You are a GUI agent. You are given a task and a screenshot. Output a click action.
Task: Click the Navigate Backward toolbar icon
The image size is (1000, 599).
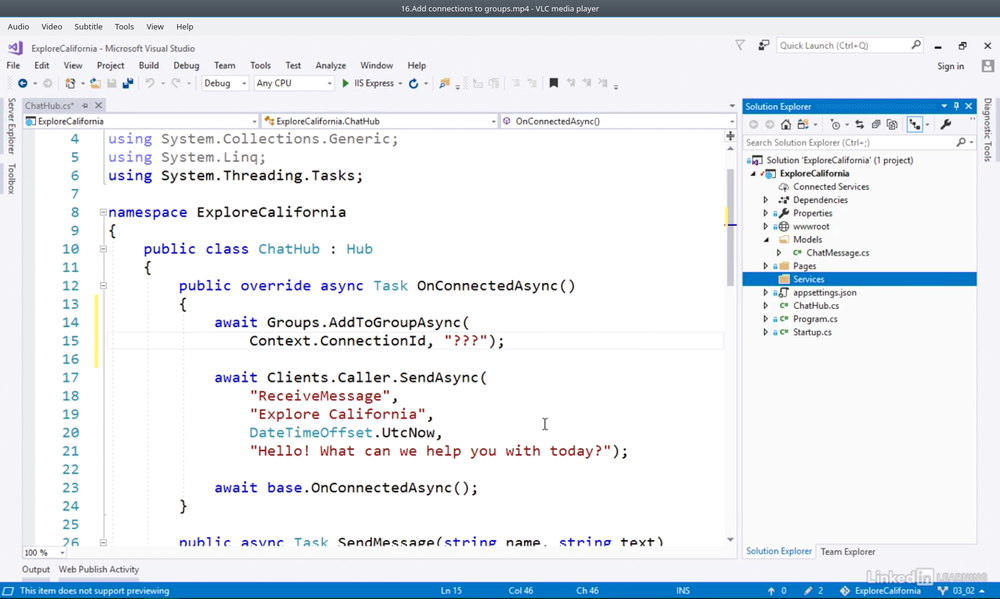(22, 84)
